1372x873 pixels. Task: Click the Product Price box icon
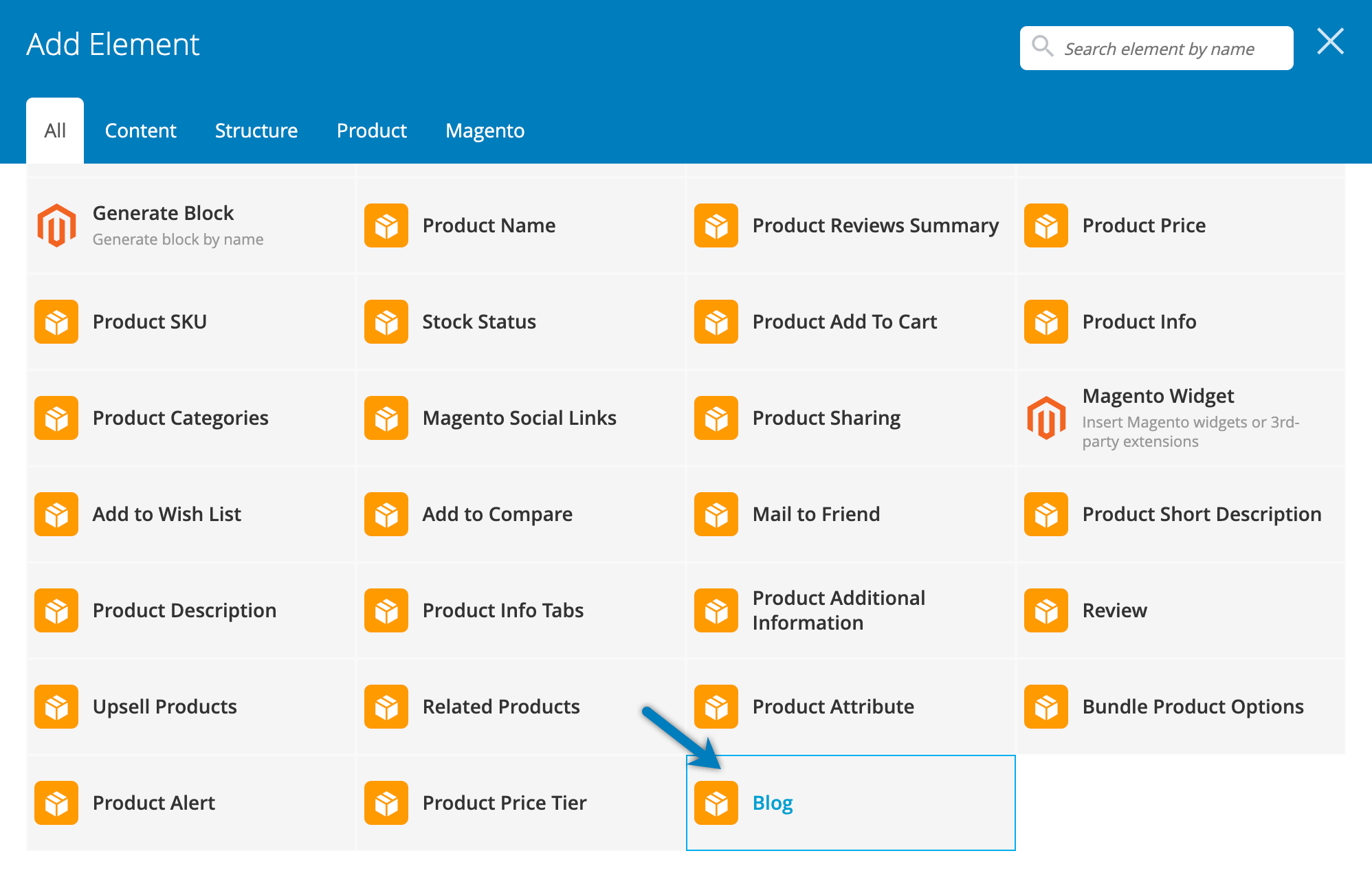1046,225
